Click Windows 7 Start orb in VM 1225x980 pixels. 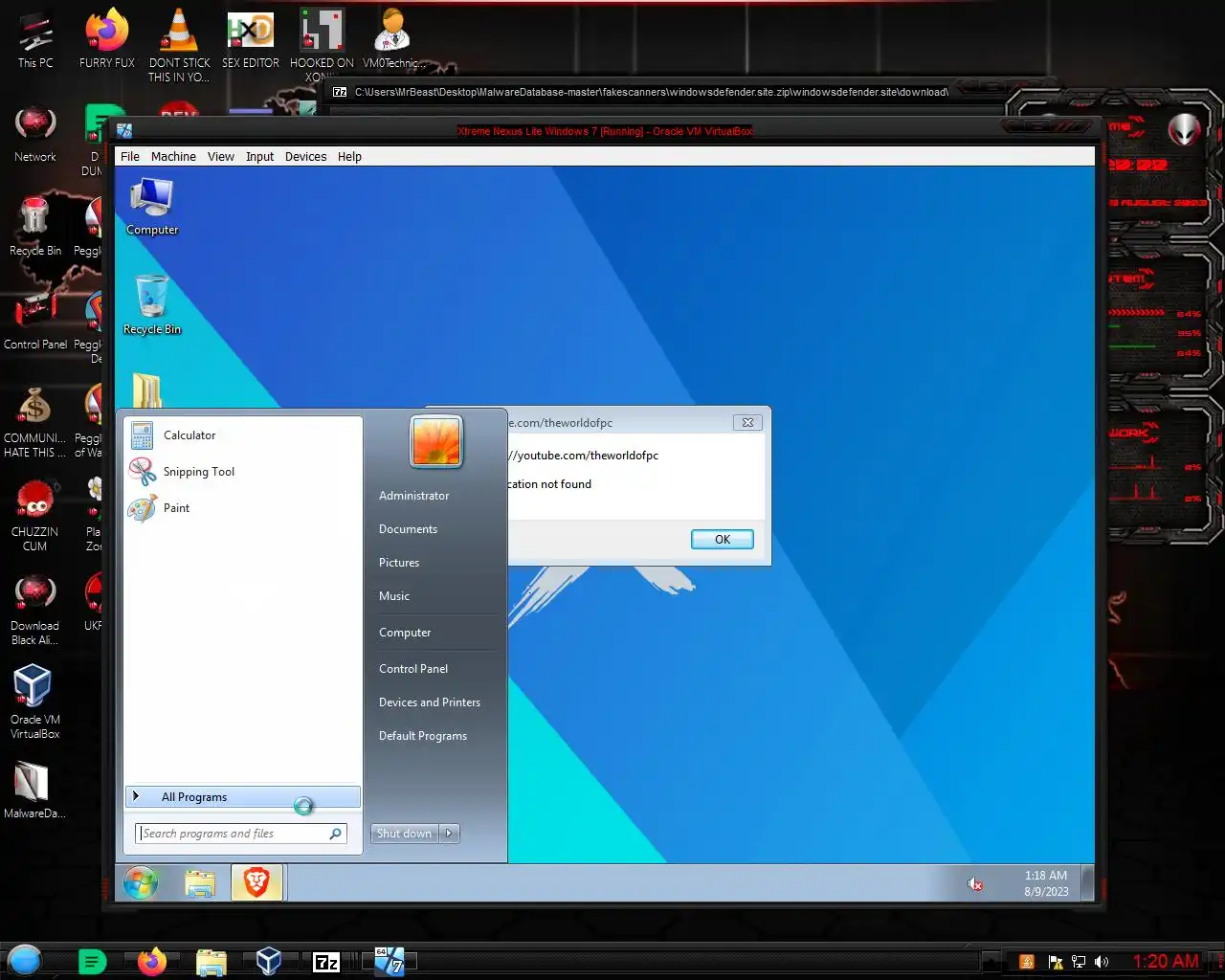click(x=141, y=882)
